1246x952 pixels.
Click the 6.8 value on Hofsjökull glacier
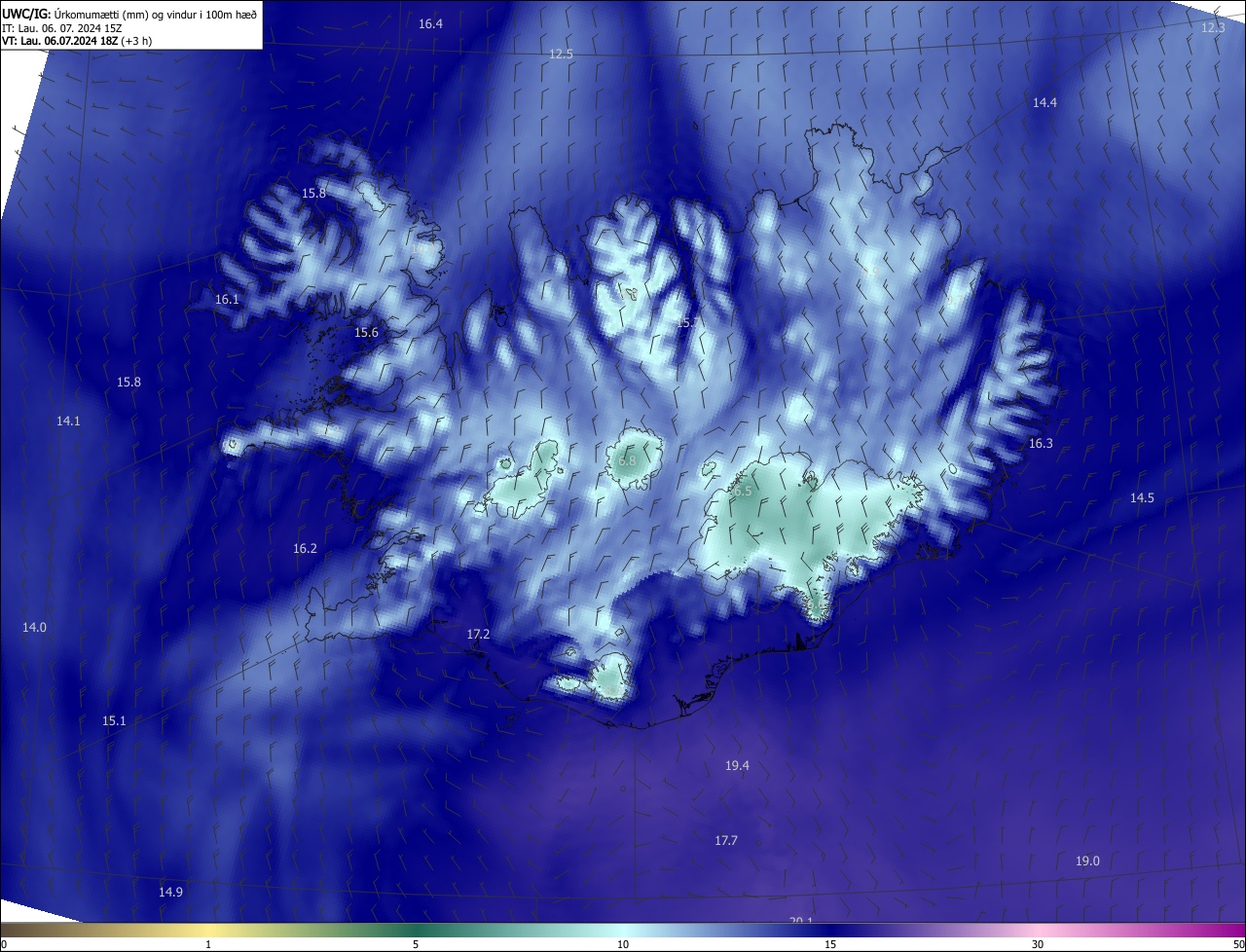(x=626, y=460)
